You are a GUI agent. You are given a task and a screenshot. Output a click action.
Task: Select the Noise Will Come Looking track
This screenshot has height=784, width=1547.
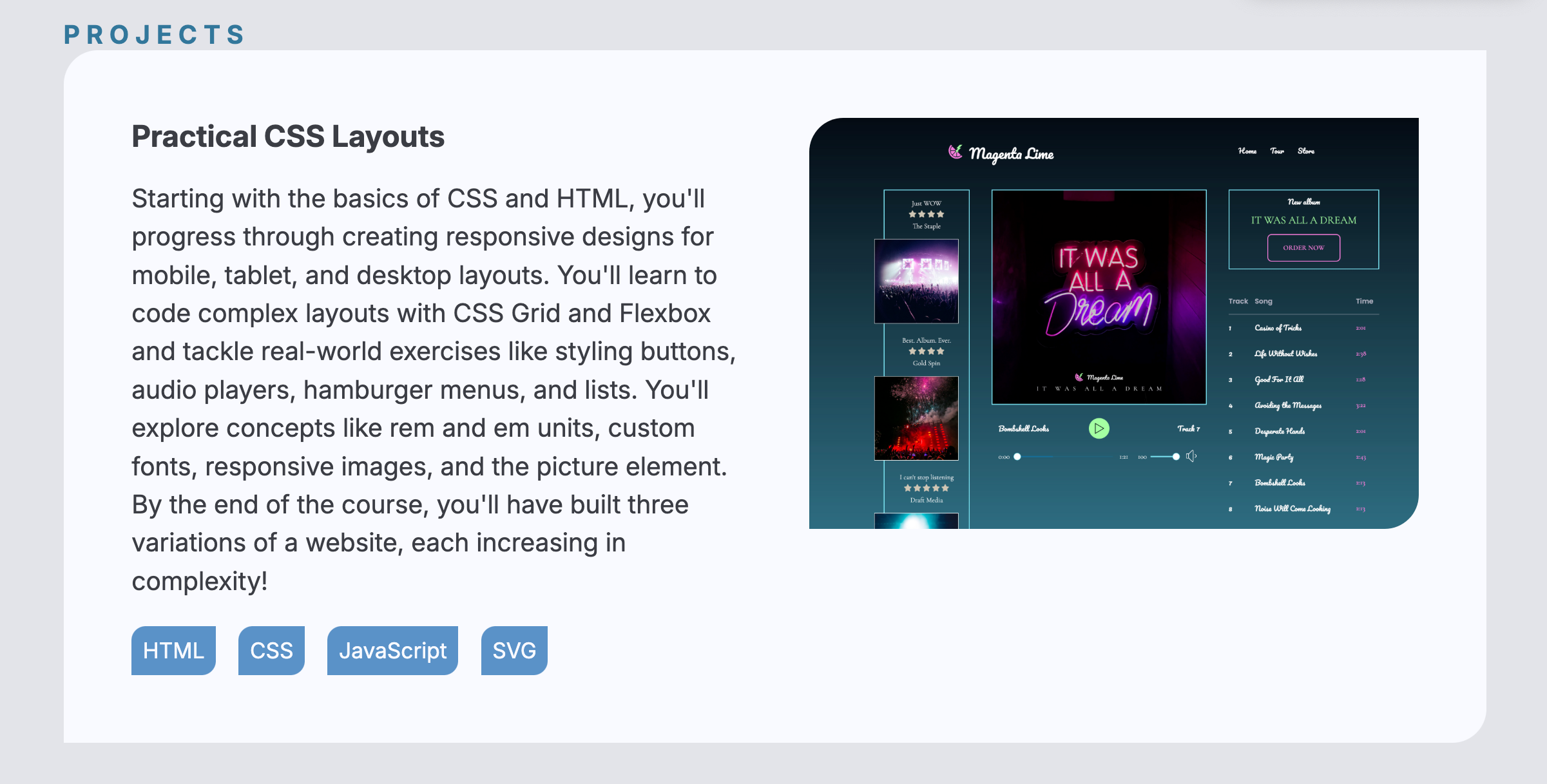[x=1292, y=508]
